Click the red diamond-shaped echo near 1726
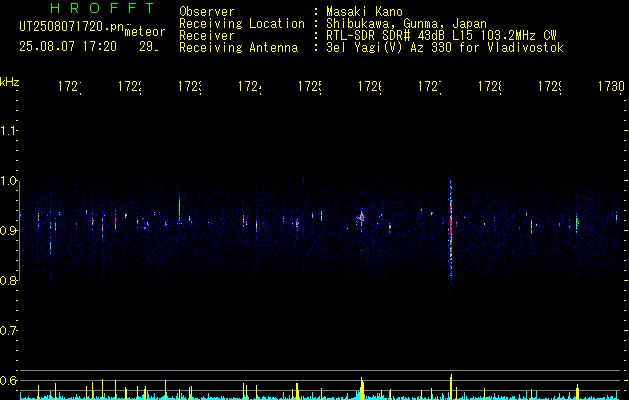This screenshot has height=400, width=629. (362, 217)
